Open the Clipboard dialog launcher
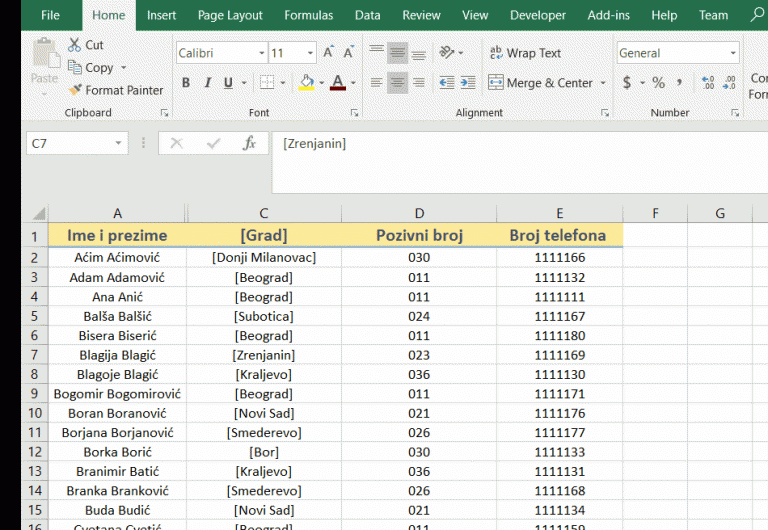Screen dimensions: 768x530 pos(164,113)
